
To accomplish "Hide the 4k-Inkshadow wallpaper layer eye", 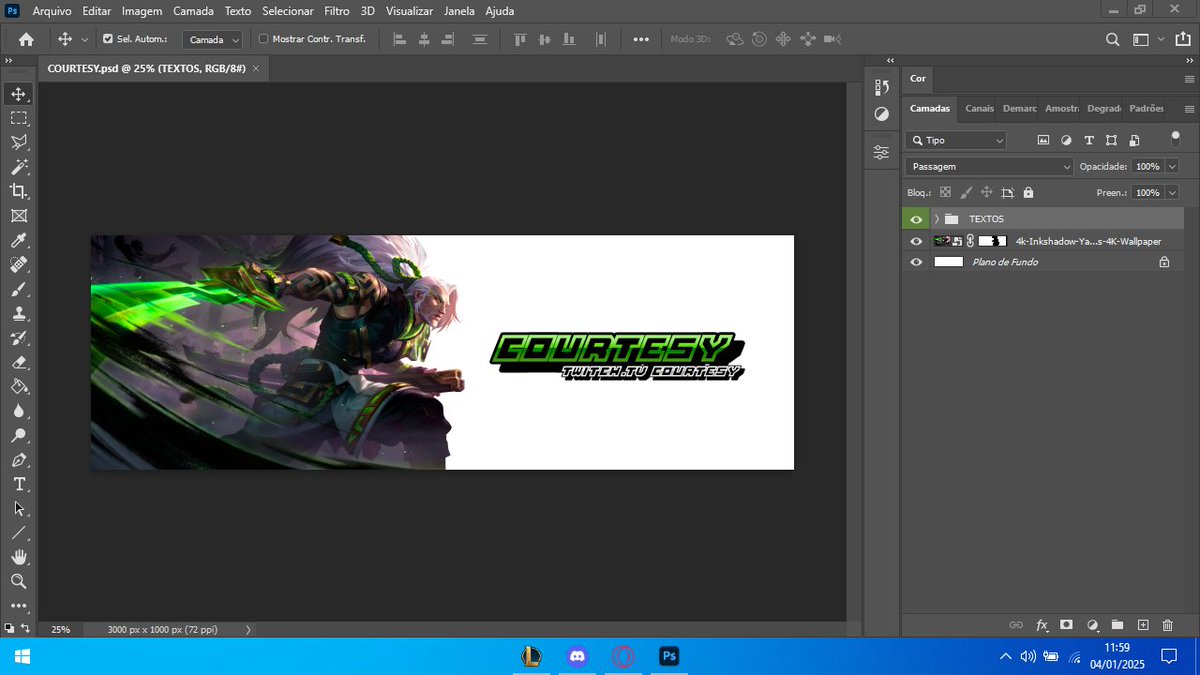I will tap(916, 241).
